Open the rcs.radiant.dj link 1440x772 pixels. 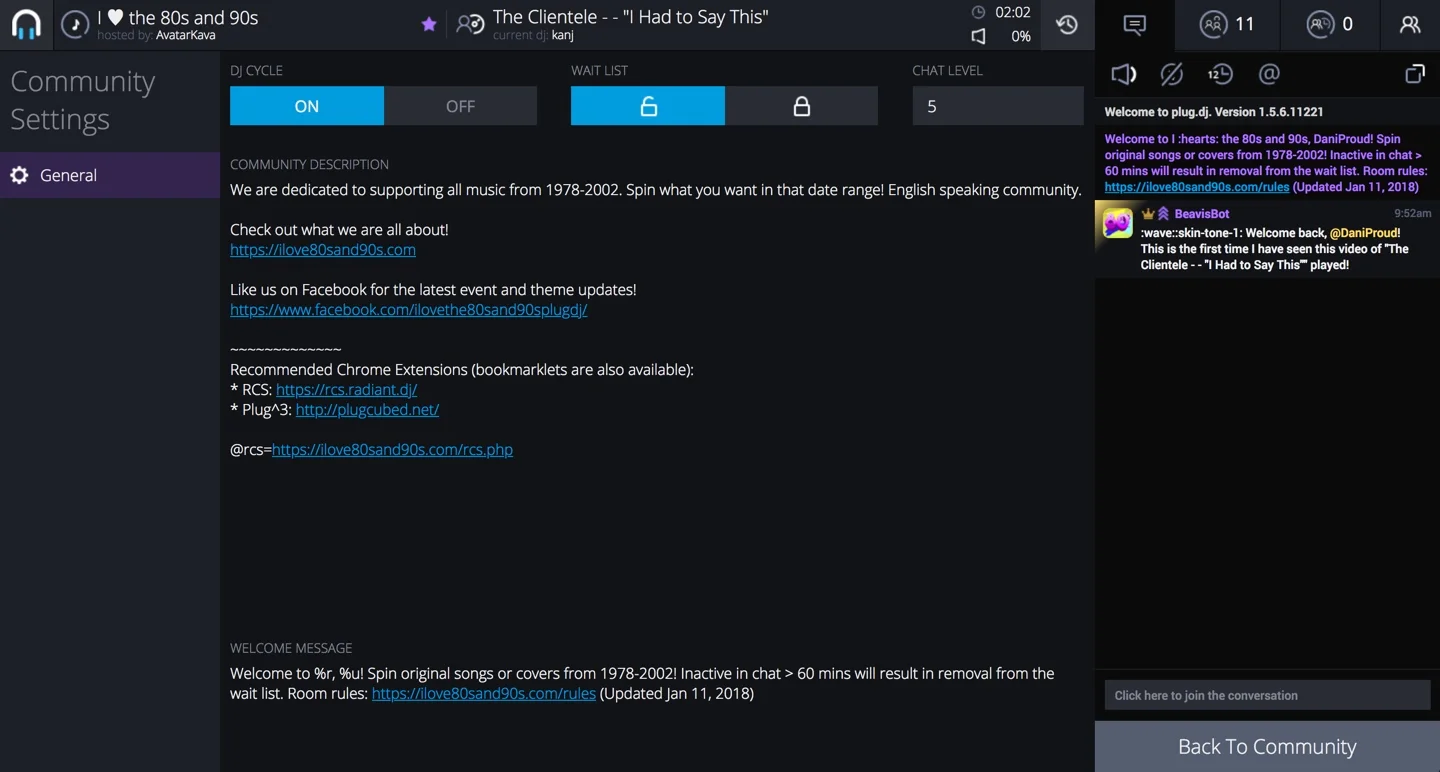[346, 390]
